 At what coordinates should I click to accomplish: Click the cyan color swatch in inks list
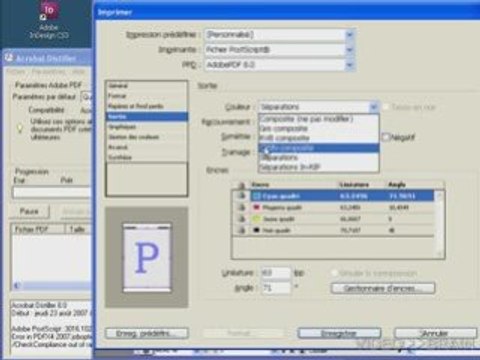pyautogui.click(x=256, y=196)
